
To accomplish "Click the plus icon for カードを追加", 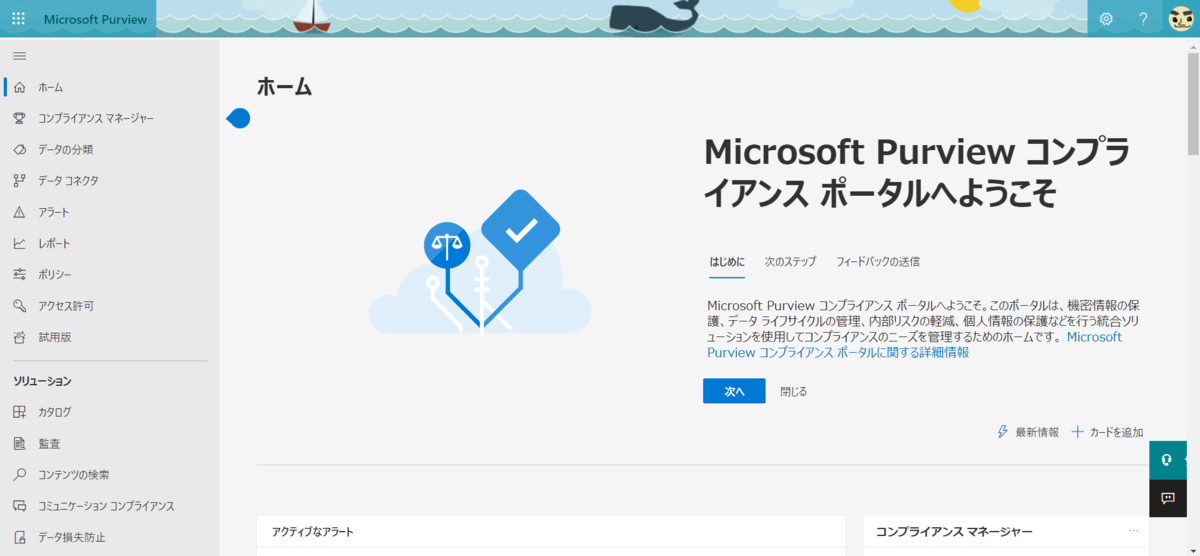I will pyautogui.click(x=1077, y=432).
